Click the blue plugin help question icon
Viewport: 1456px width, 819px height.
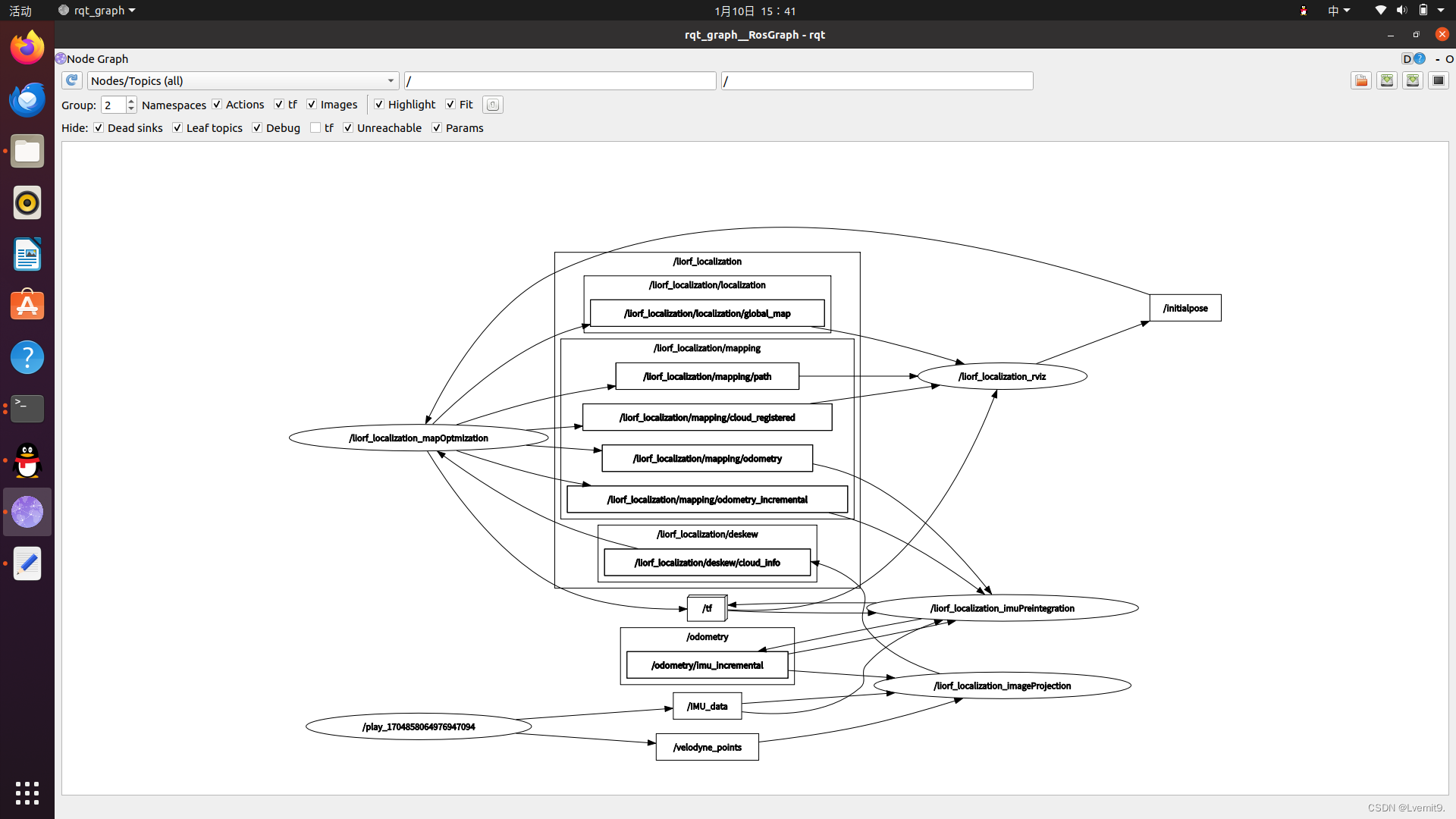tap(1420, 58)
